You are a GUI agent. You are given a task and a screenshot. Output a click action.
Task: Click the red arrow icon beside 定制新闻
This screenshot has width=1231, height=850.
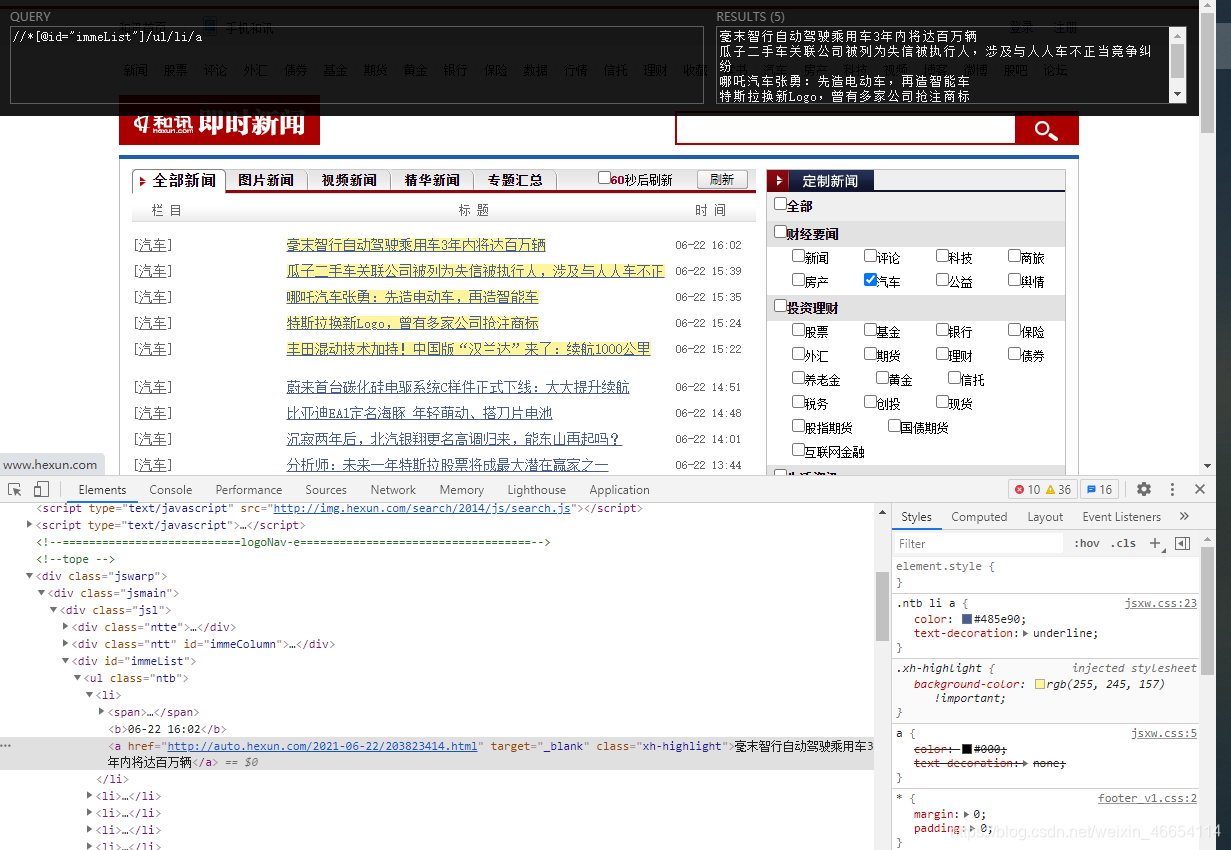[780, 181]
